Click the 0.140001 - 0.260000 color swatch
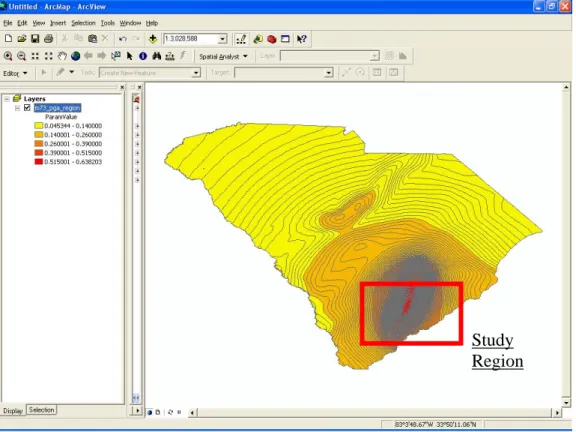 coord(39,135)
